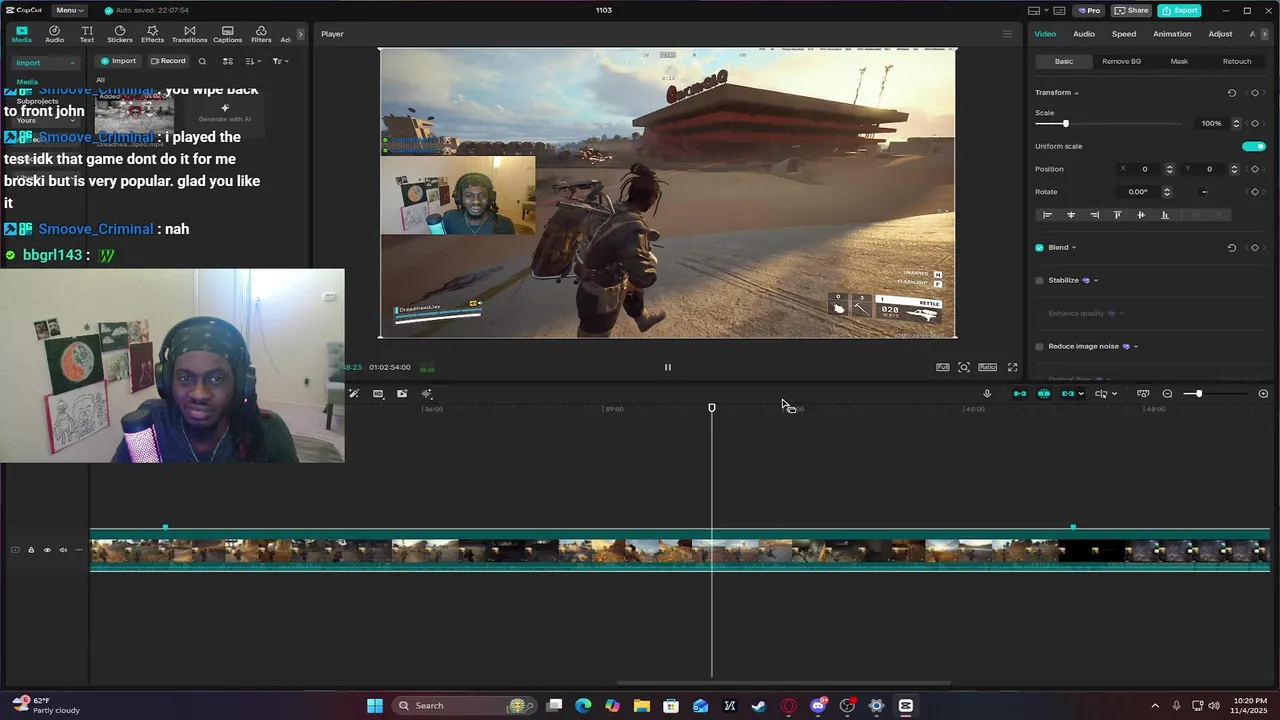Open the Captions library tab
This screenshot has height=720, width=1280.
point(227,34)
